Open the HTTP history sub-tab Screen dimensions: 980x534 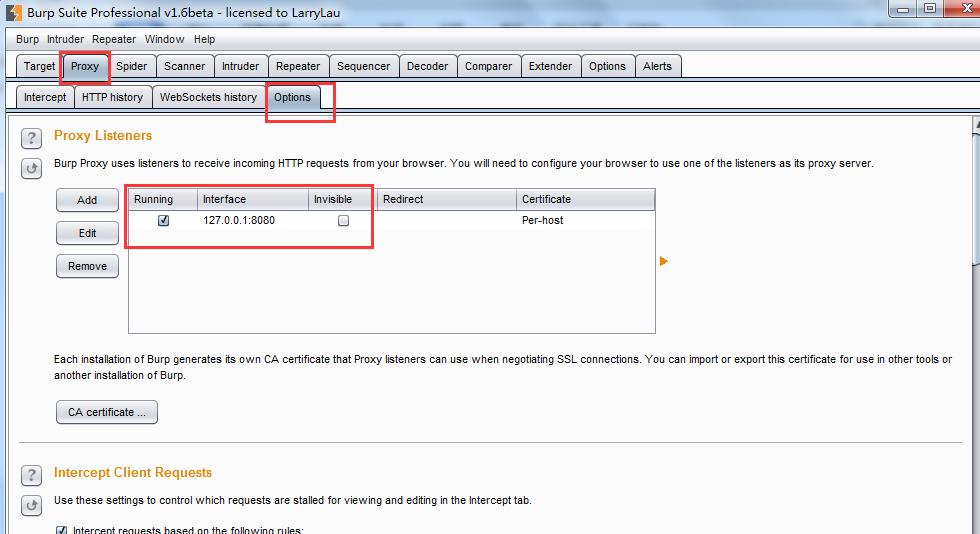tap(112, 98)
